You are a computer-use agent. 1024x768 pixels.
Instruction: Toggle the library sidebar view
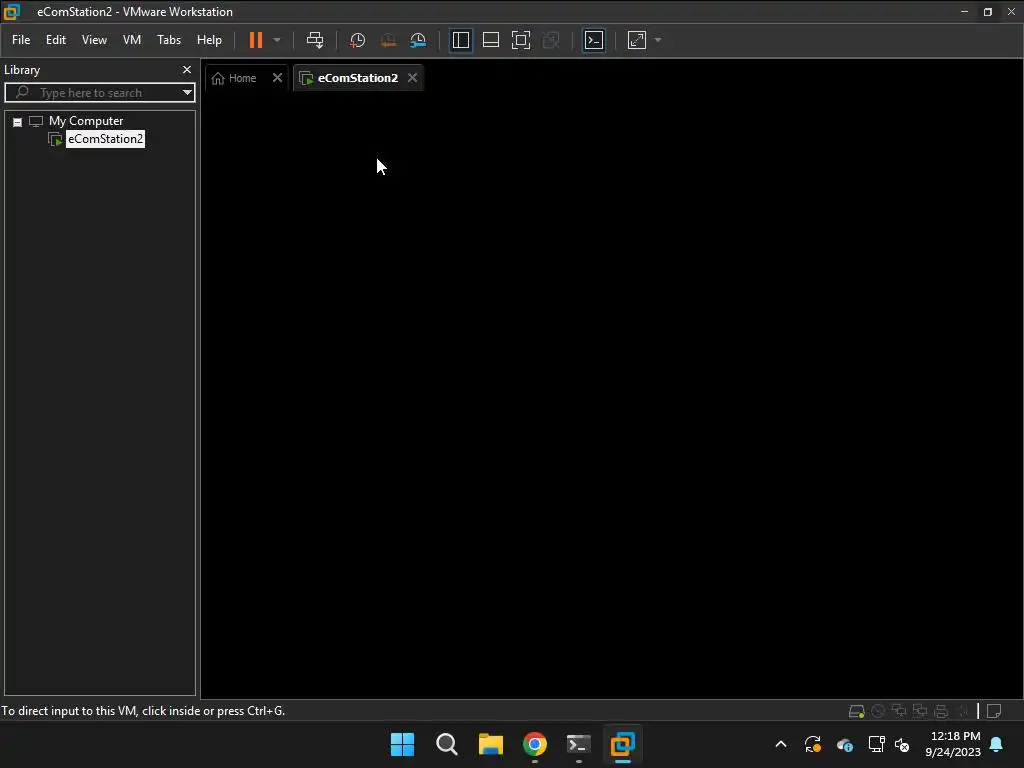[460, 40]
